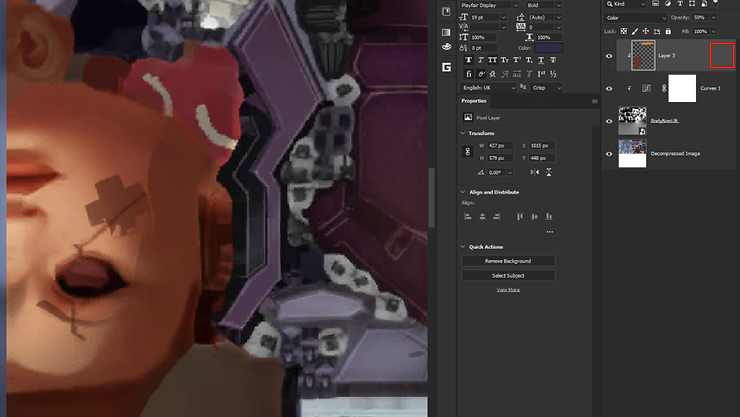Click the Faux Bold text style icon
Screen dimensions: 740x417
[x=467, y=60]
